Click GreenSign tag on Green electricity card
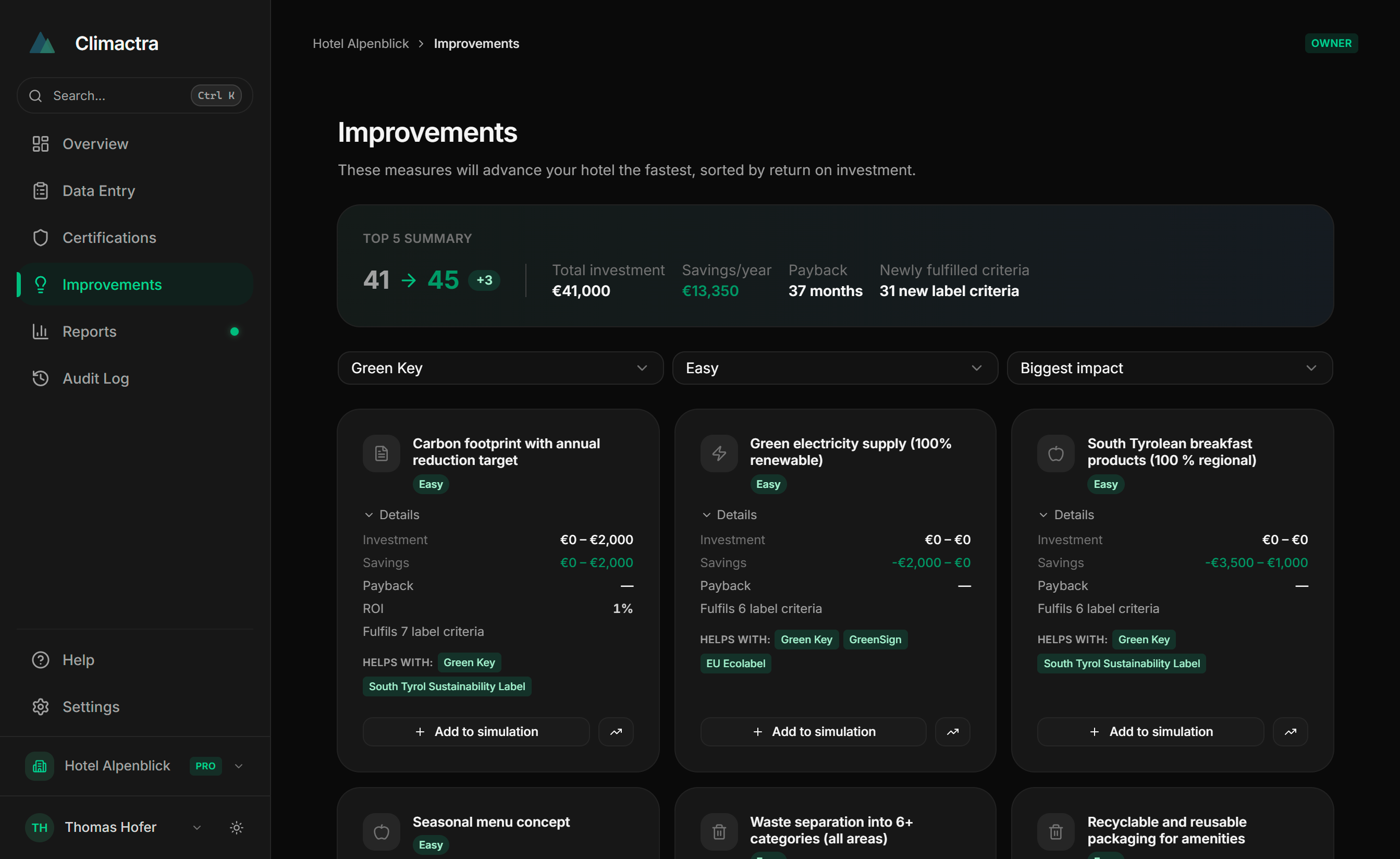The height and width of the screenshot is (859, 1400). click(x=875, y=640)
